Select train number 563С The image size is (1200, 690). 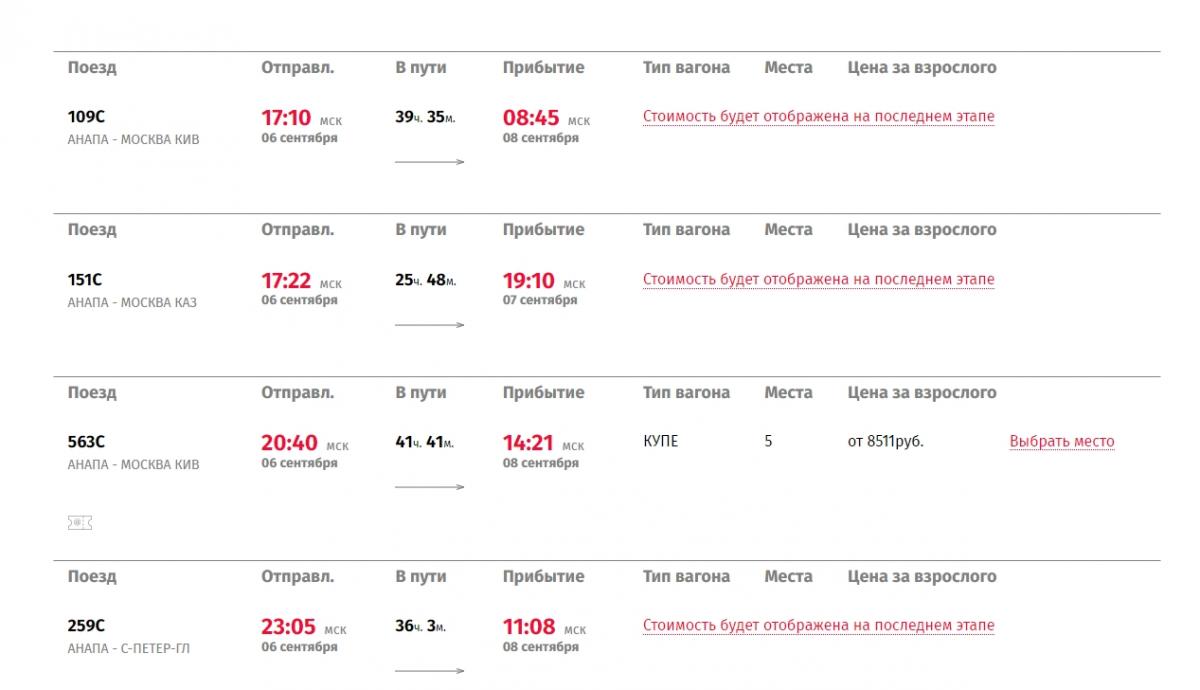coord(86,442)
